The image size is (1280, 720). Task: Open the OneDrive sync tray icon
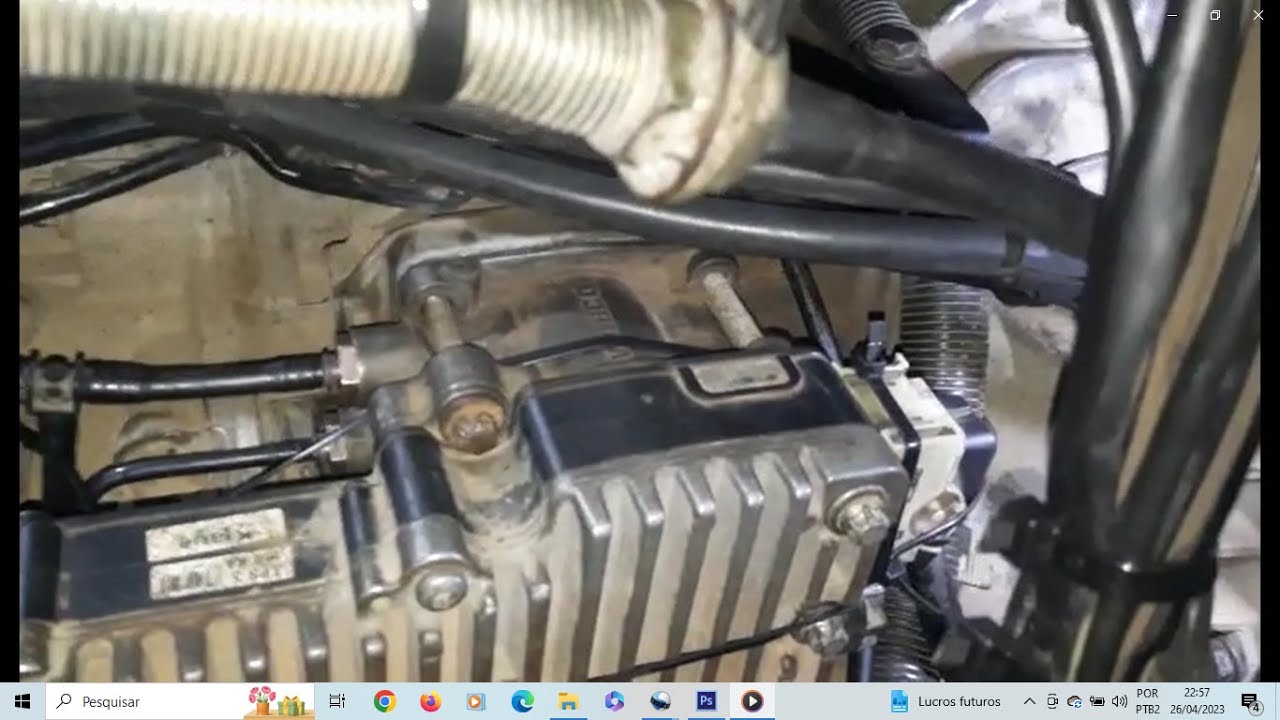tap(1075, 701)
